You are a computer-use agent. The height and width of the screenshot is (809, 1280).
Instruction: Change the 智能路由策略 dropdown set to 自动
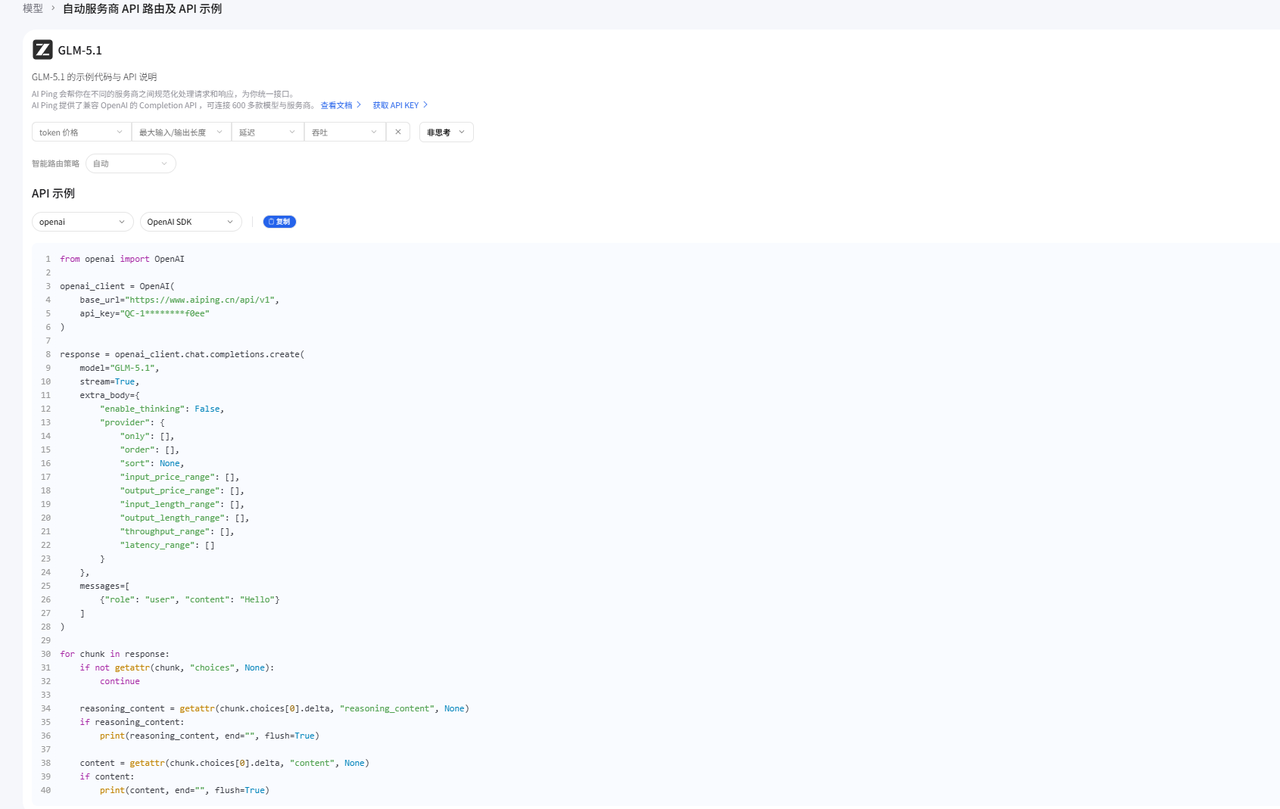pyautogui.click(x=130, y=163)
